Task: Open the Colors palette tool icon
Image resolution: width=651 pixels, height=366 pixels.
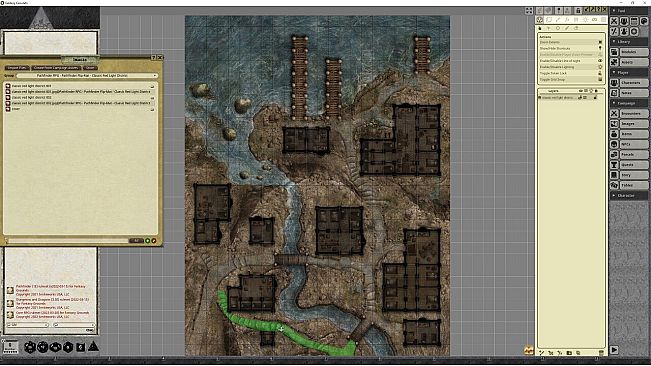Action: tap(644, 21)
